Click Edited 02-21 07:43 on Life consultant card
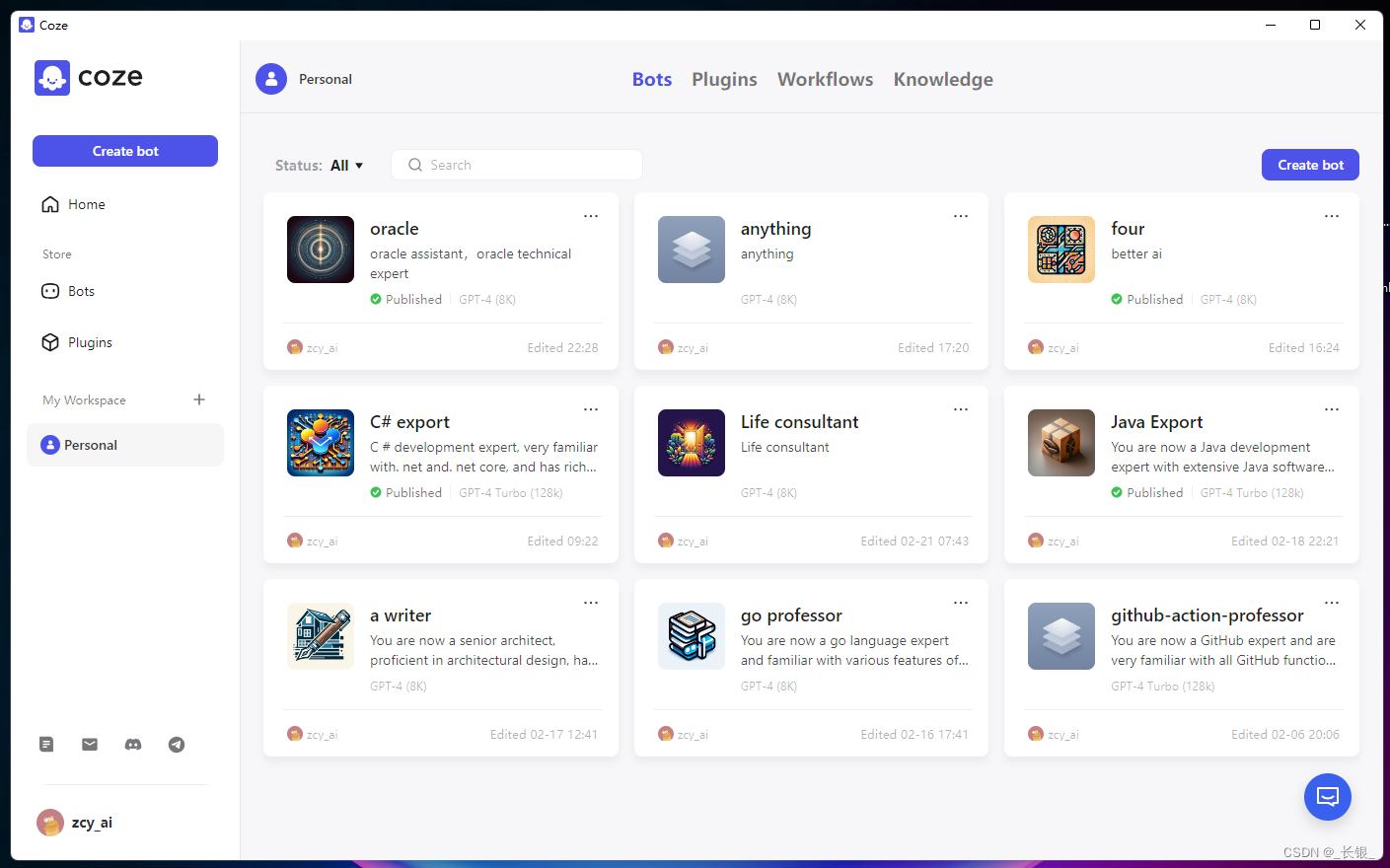Image resolution: width=1390 pixels, height=868 pixels. pos(914,541)
